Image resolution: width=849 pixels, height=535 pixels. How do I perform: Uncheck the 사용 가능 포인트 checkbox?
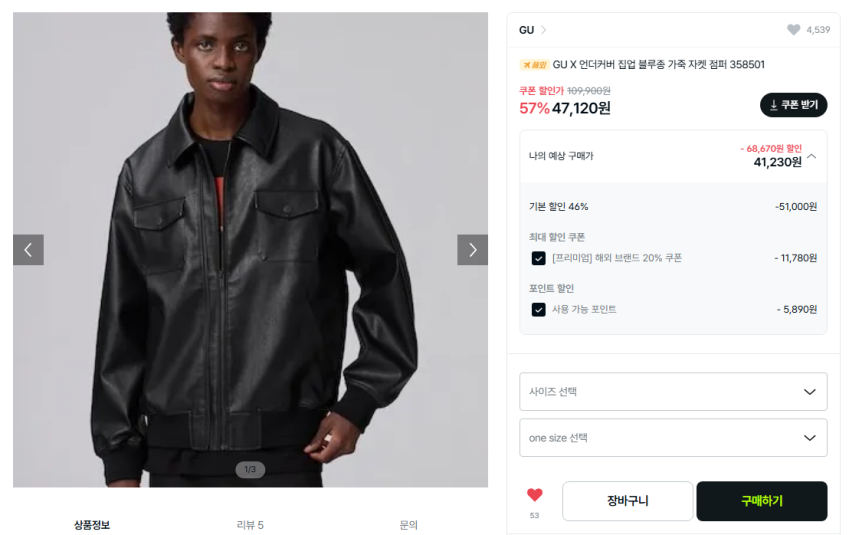pyautogui.click(x=538, y=310)
